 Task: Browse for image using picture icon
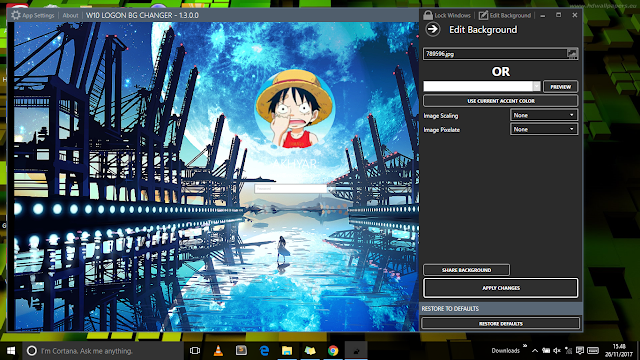point(572,53)
